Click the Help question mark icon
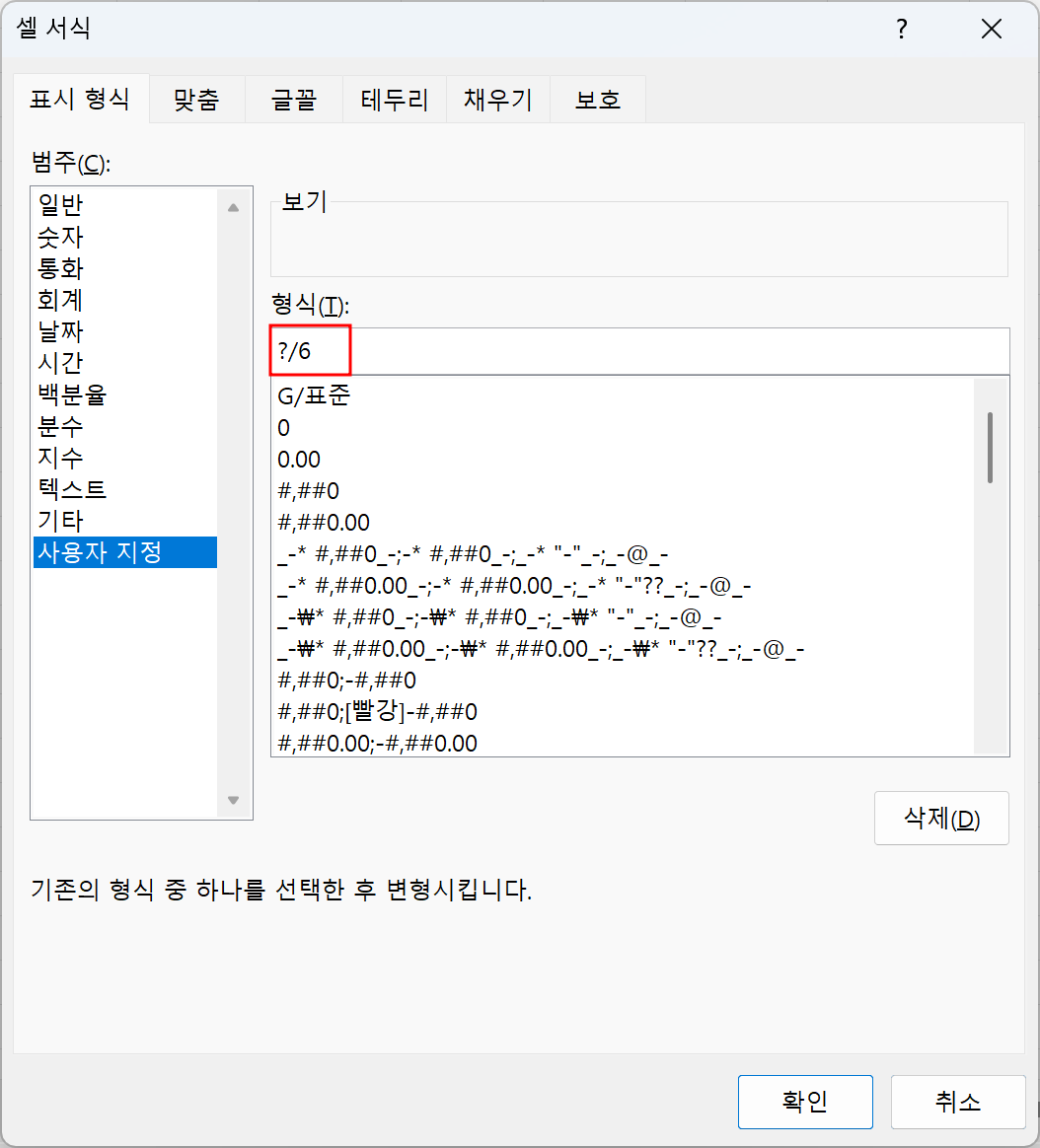This screenshot has width=1040, height=1148. (x=901, y=30)
